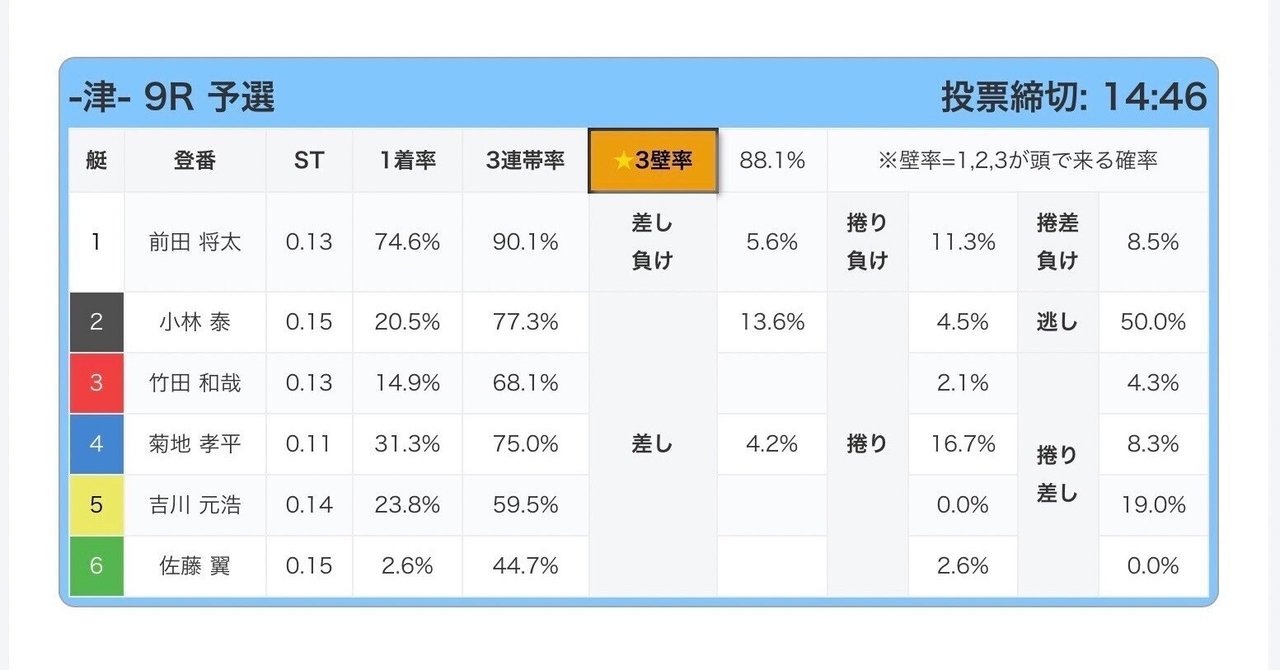Click the 投票締切: 14:46 deadline text

pyautogui.click(x=1074, y=97)
